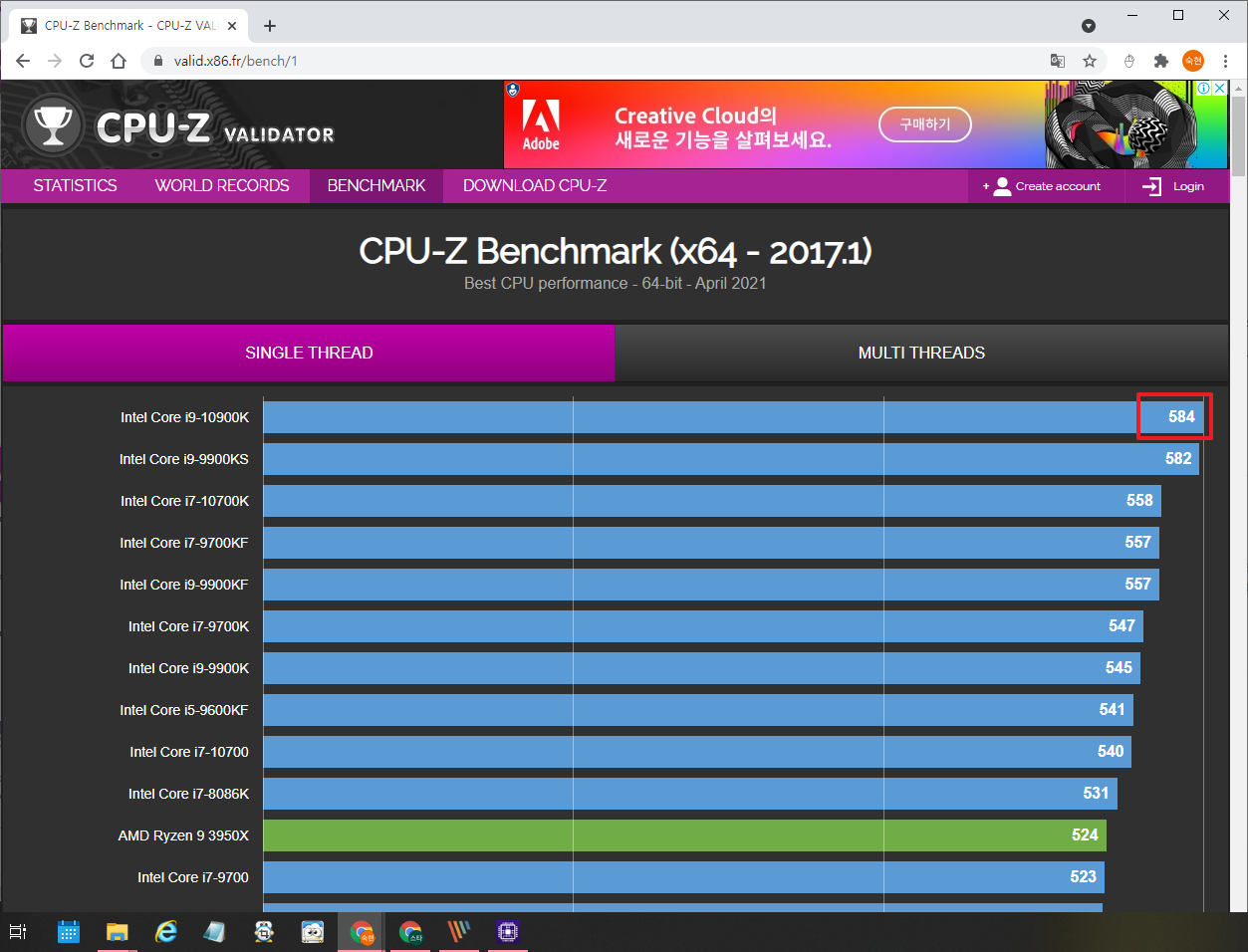The width and height of the screenshot is (1248, 952).
Task: Click the site lock icon
Action: pos(157,61)
